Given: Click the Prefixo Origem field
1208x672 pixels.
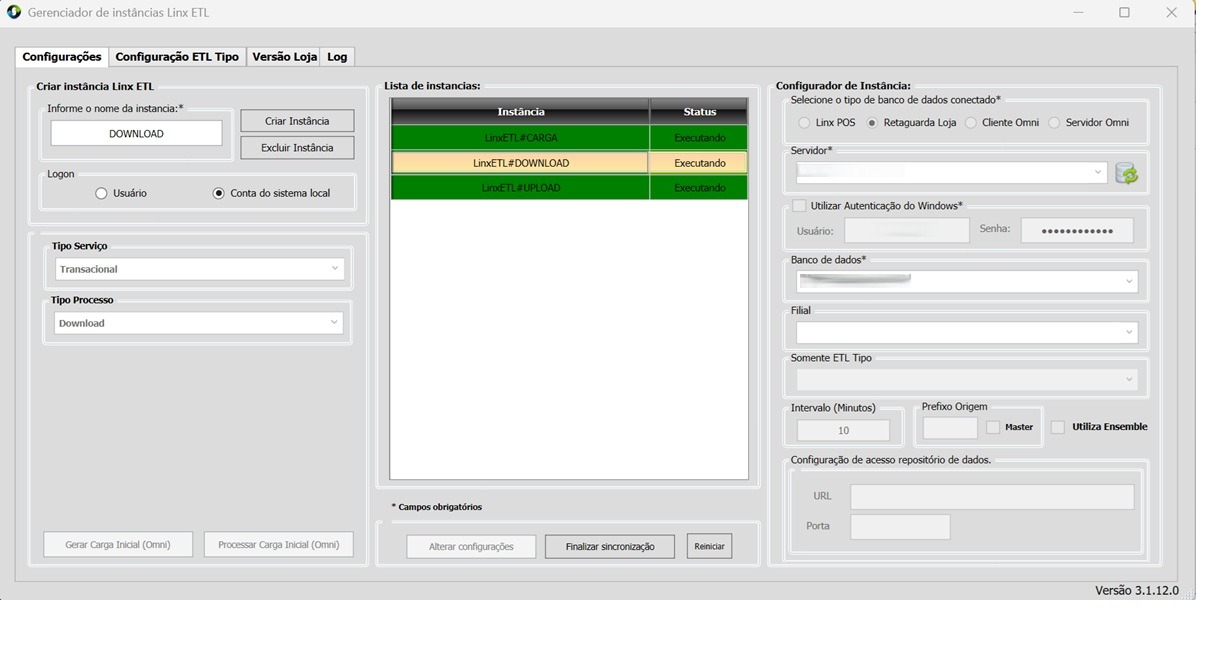Looking at the screenshot, I should pos(950,428).
